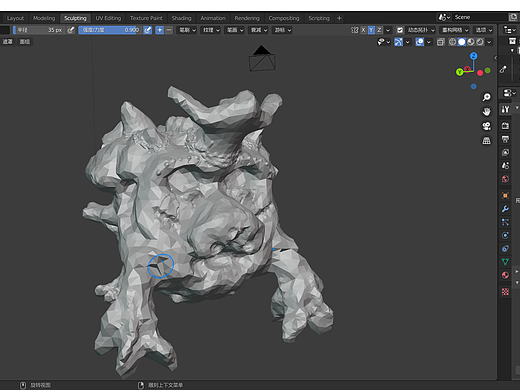Set brush direction to Add (plus)
Viewport: 520px width, 390px height.
click(160, 30)
